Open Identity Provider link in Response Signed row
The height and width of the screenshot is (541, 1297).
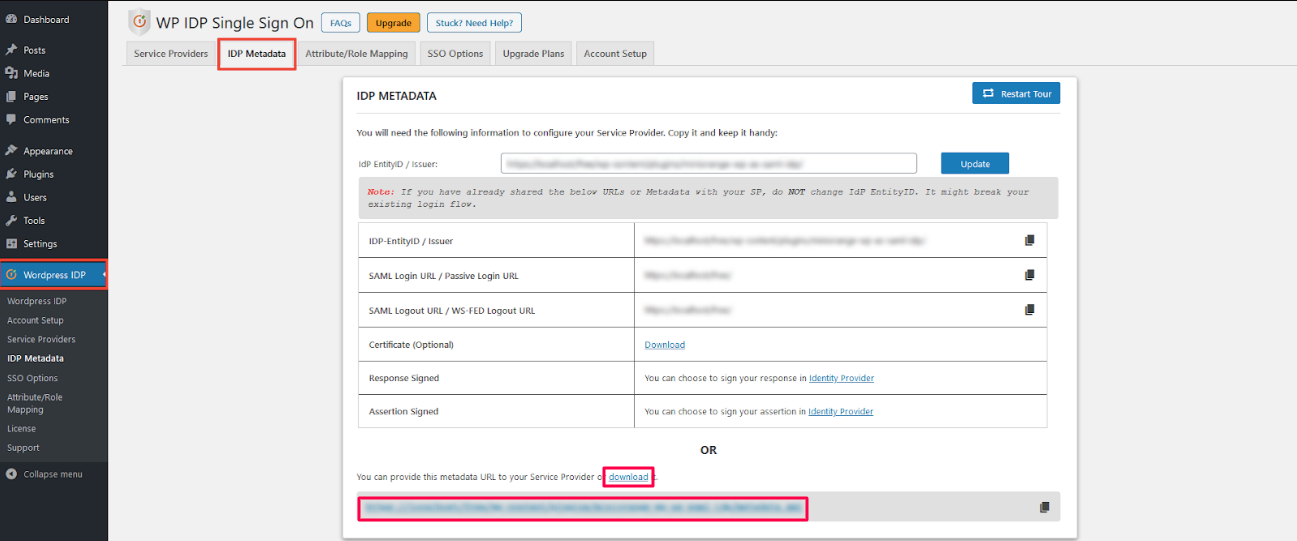point(841,378)
